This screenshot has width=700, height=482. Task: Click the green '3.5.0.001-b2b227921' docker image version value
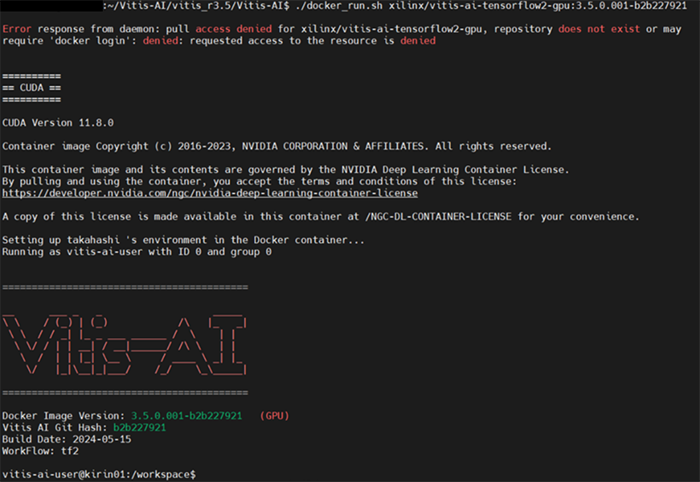[x=187, y=416]
